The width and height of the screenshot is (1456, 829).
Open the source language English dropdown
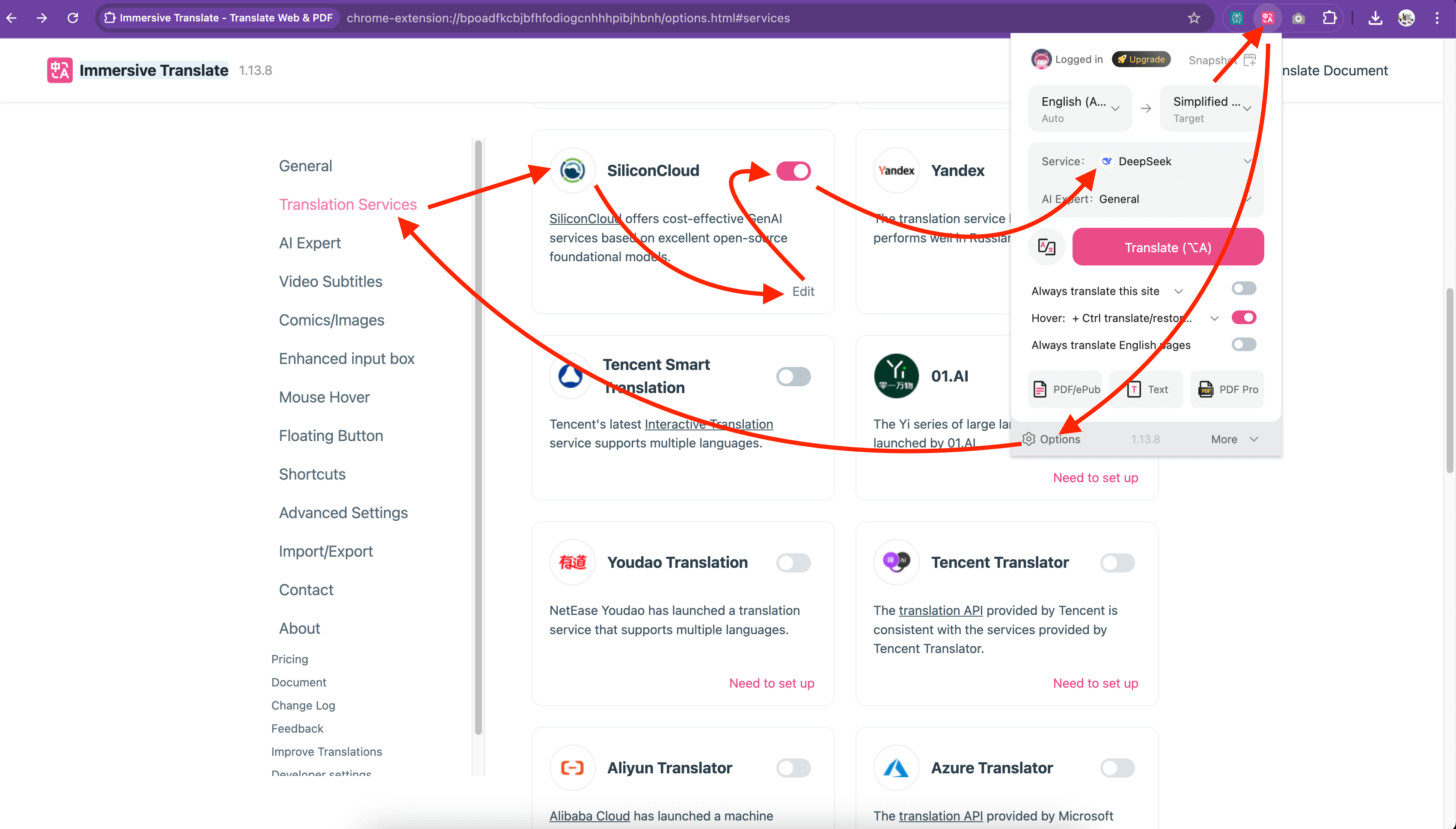1080,108
